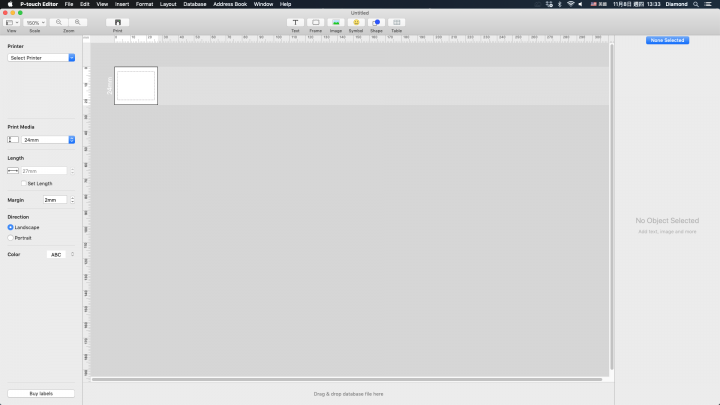The image size is (720, 405).
Task: Click the Margin 2mm input field
Action: (x=55, y=200)
